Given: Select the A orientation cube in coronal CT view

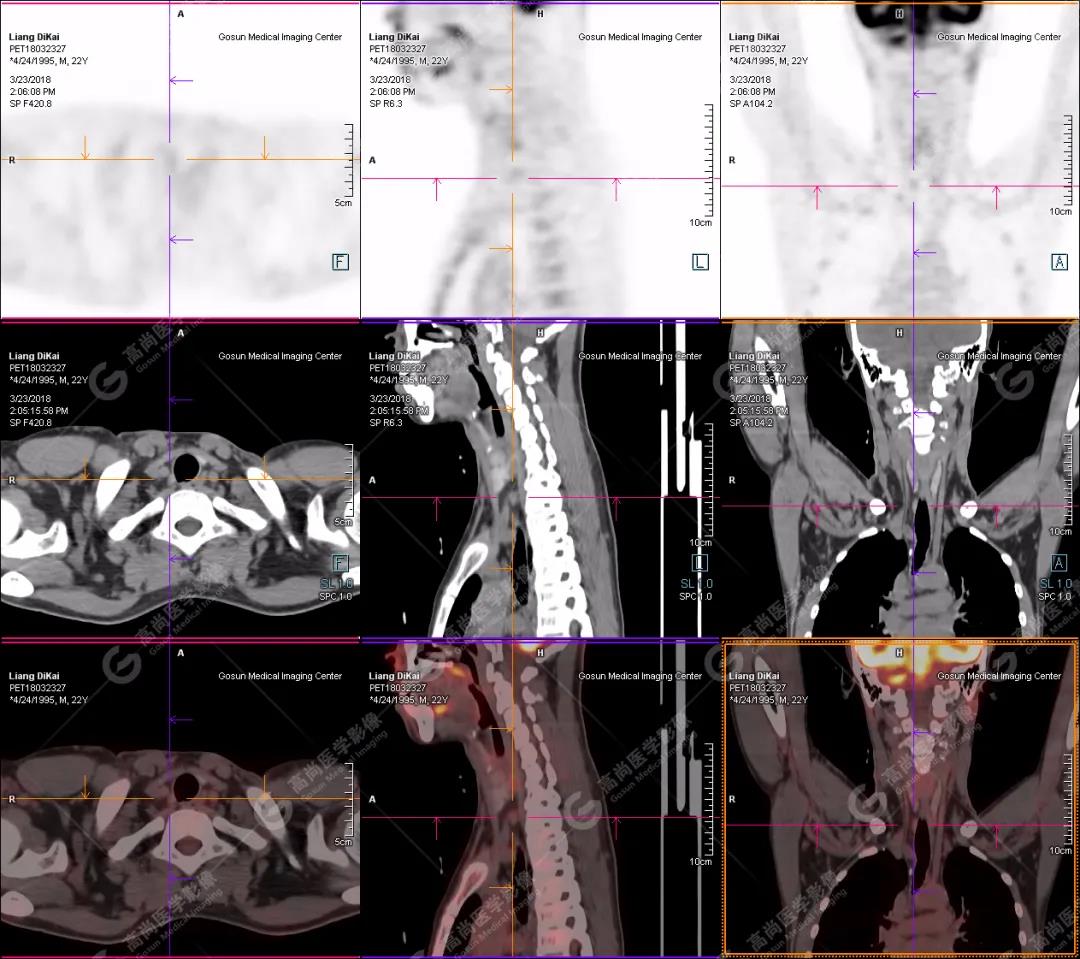Looking at the screenshot, I should (x=1059, y=563).
